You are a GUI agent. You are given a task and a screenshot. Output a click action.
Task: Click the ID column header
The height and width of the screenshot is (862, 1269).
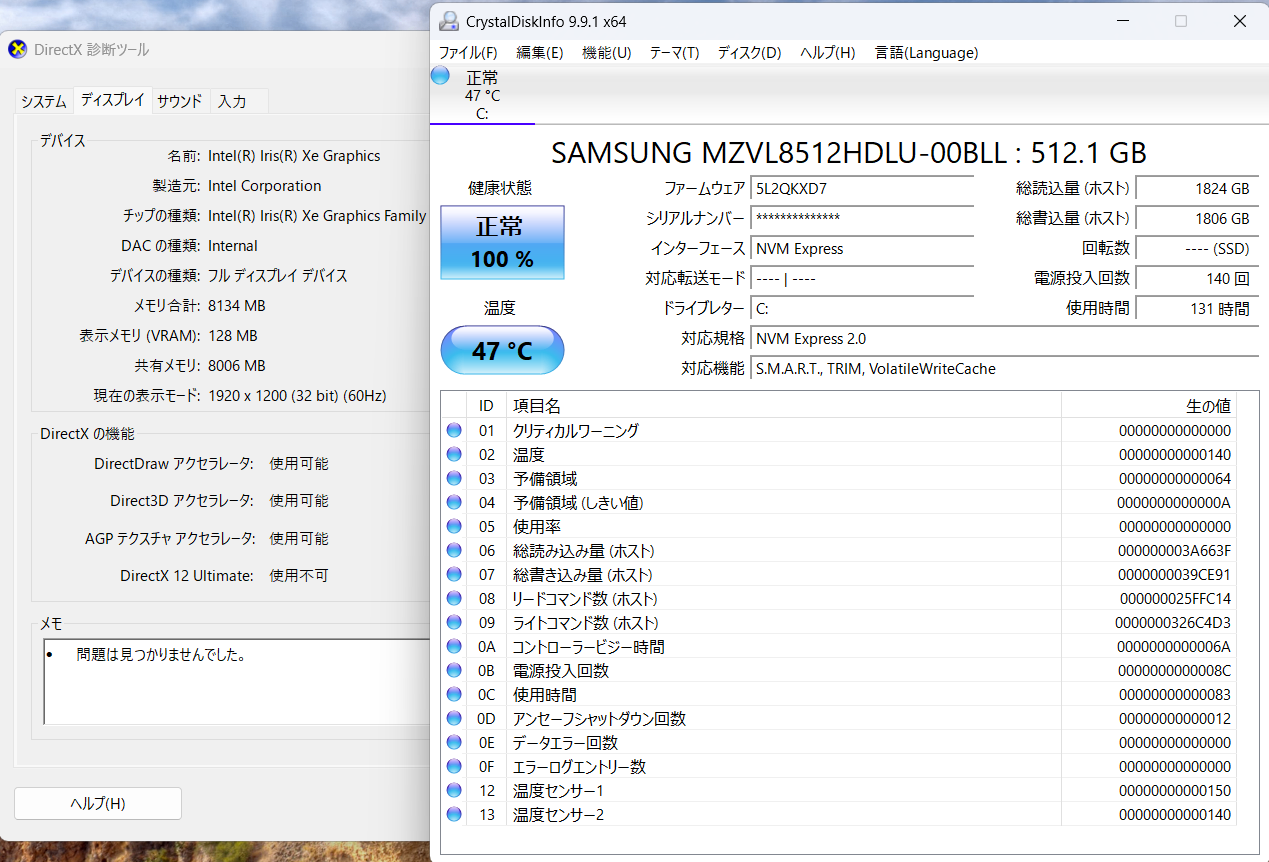486,405
